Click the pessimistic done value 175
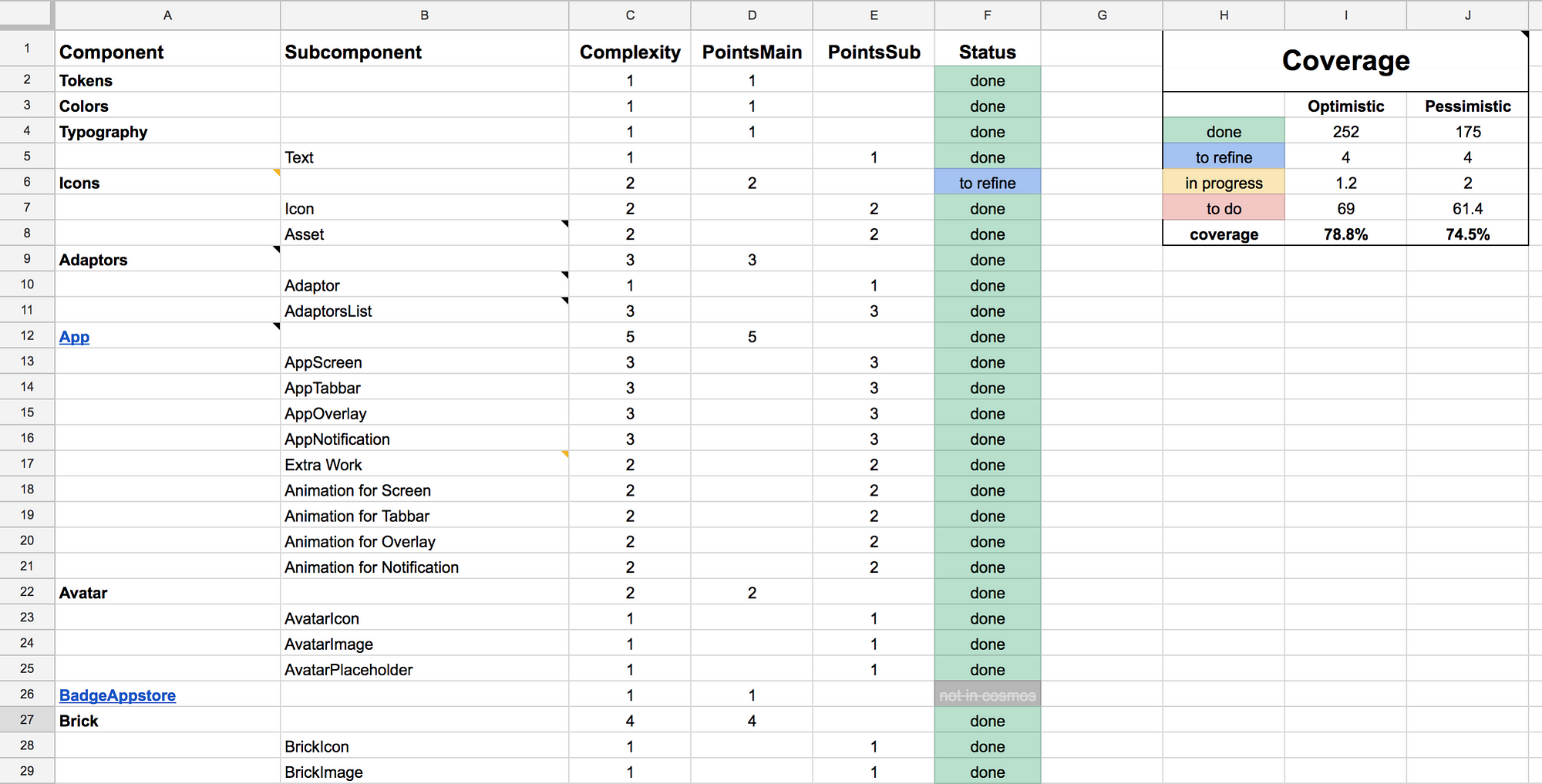This screenshot has height=784, width=1542. pyautogui.click(x=1467, y=131)
